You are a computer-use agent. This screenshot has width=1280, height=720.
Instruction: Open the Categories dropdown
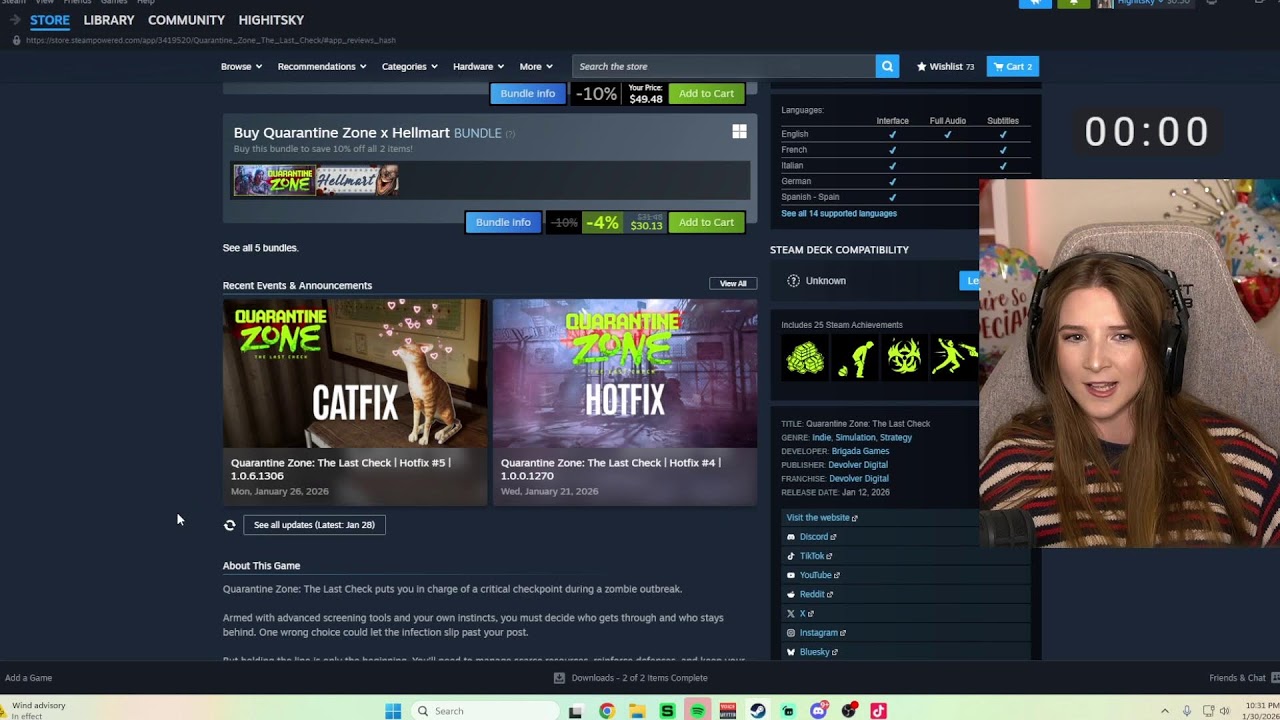pyautogui.click(x=410, y=66)
